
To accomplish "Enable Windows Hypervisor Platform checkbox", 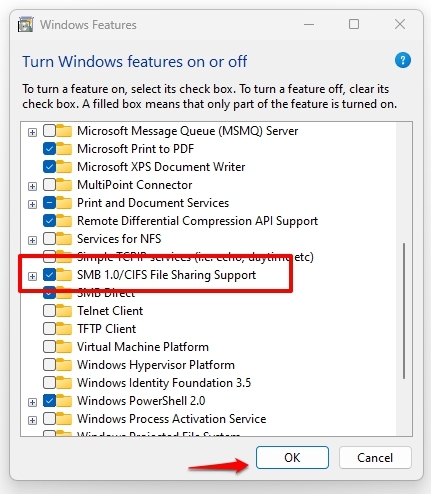I will [x=49, y=365].
